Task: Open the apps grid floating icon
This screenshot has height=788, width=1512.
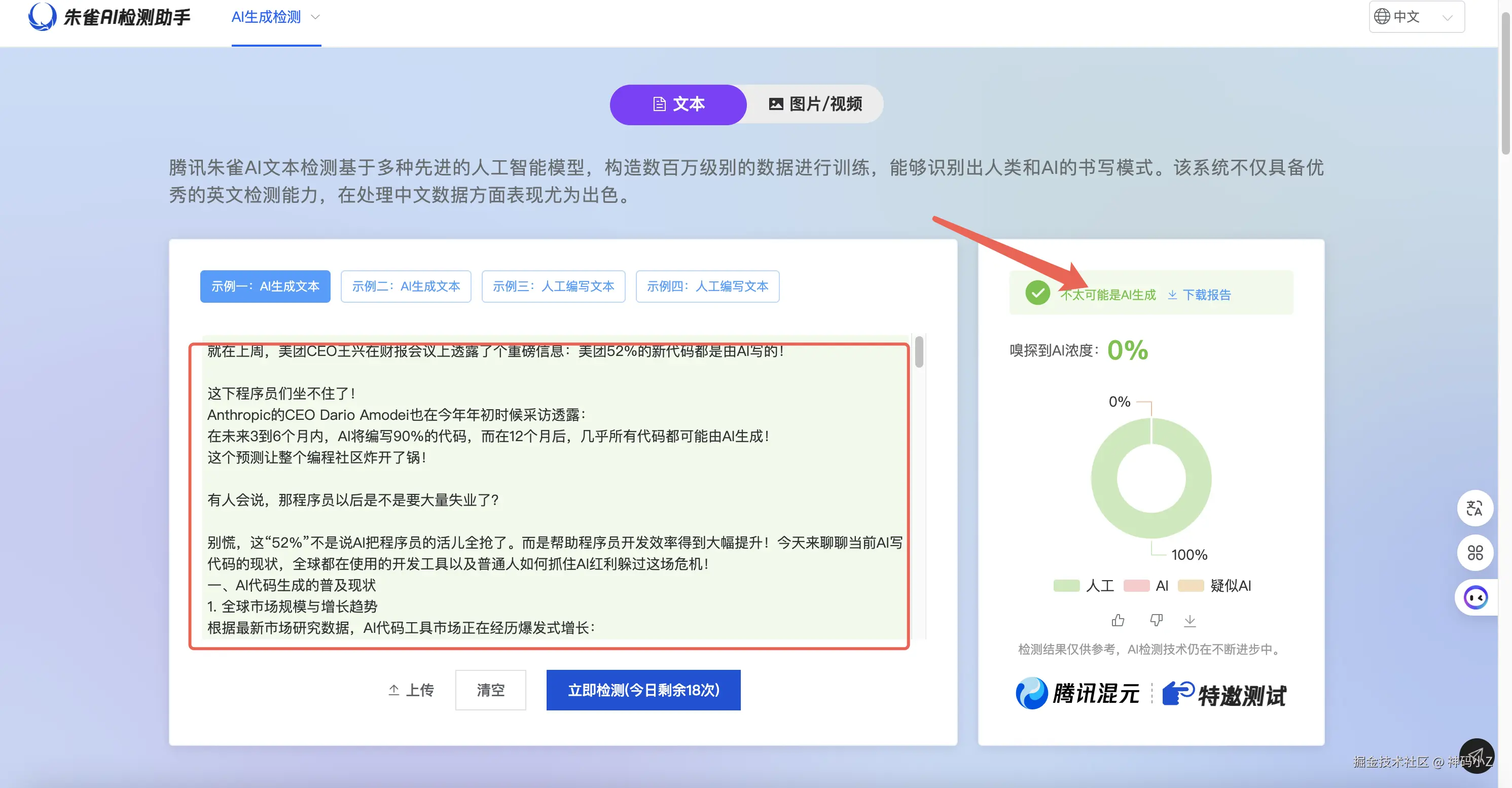Action: tap(1474, 553)
